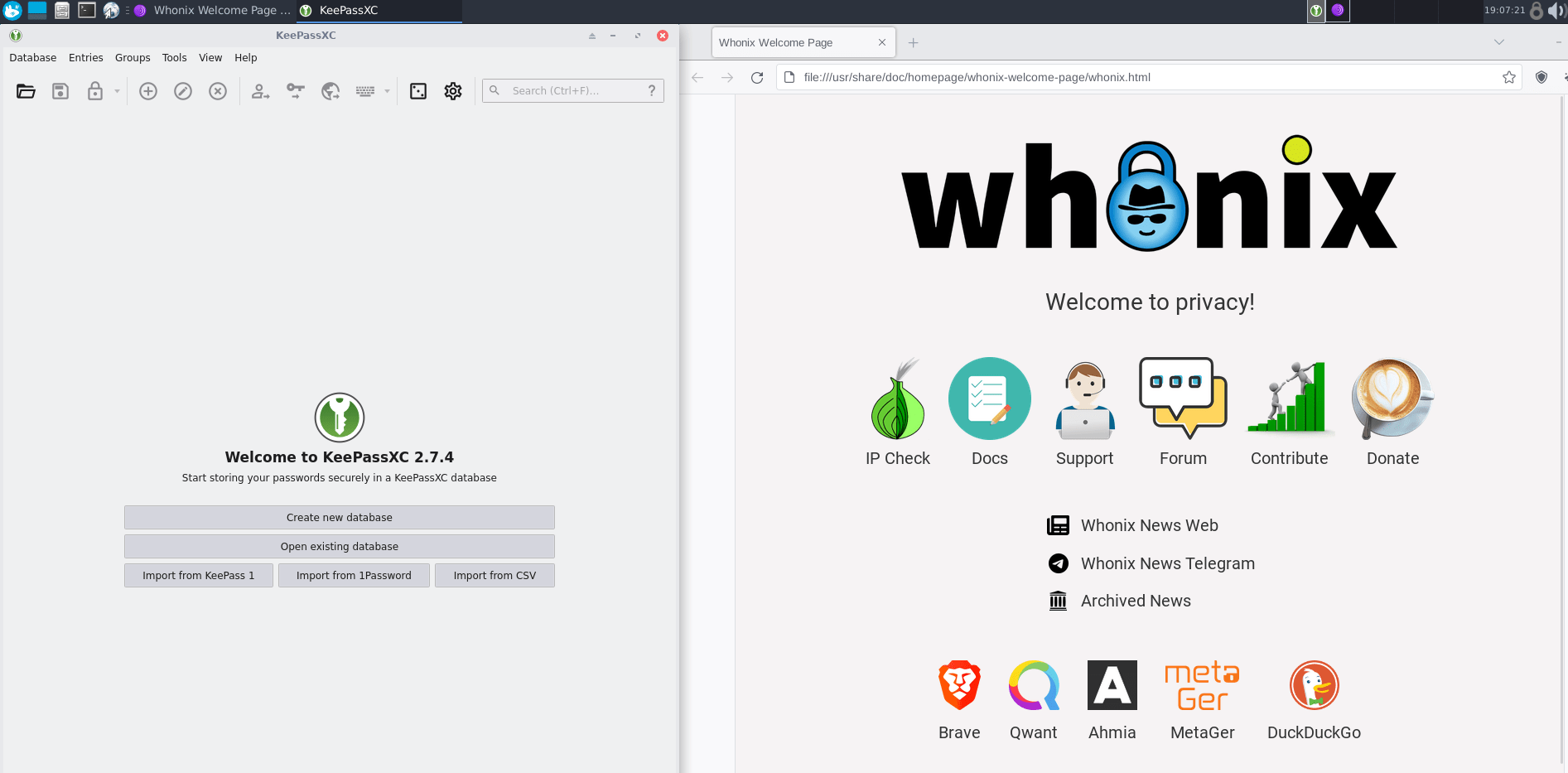
Task: Click the panel clock showing 19:07:21
Action: tap(1504, 10)
